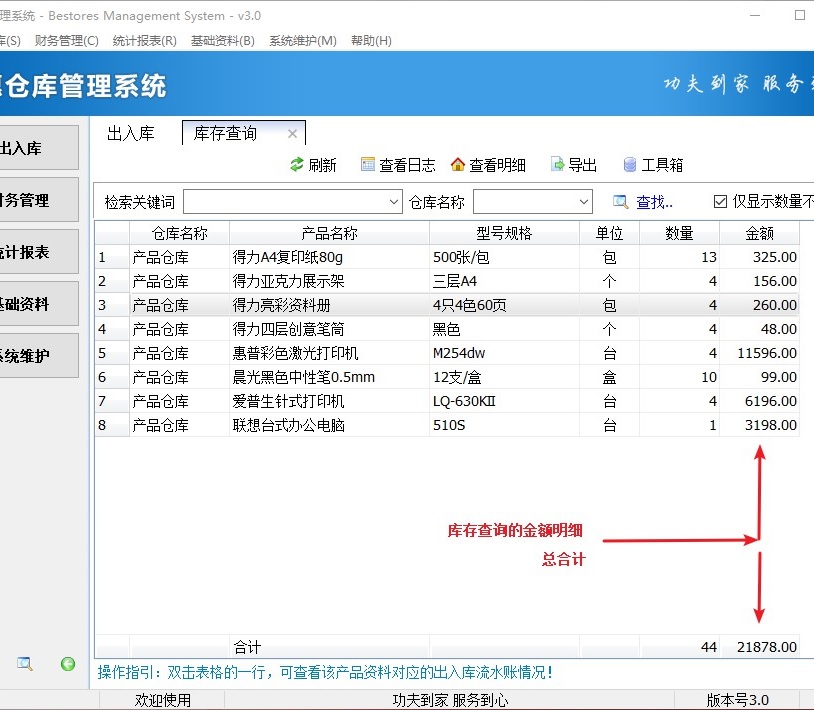Click the 6196.00 amount cell
This screenshot has width=814, height=710.
759,401
